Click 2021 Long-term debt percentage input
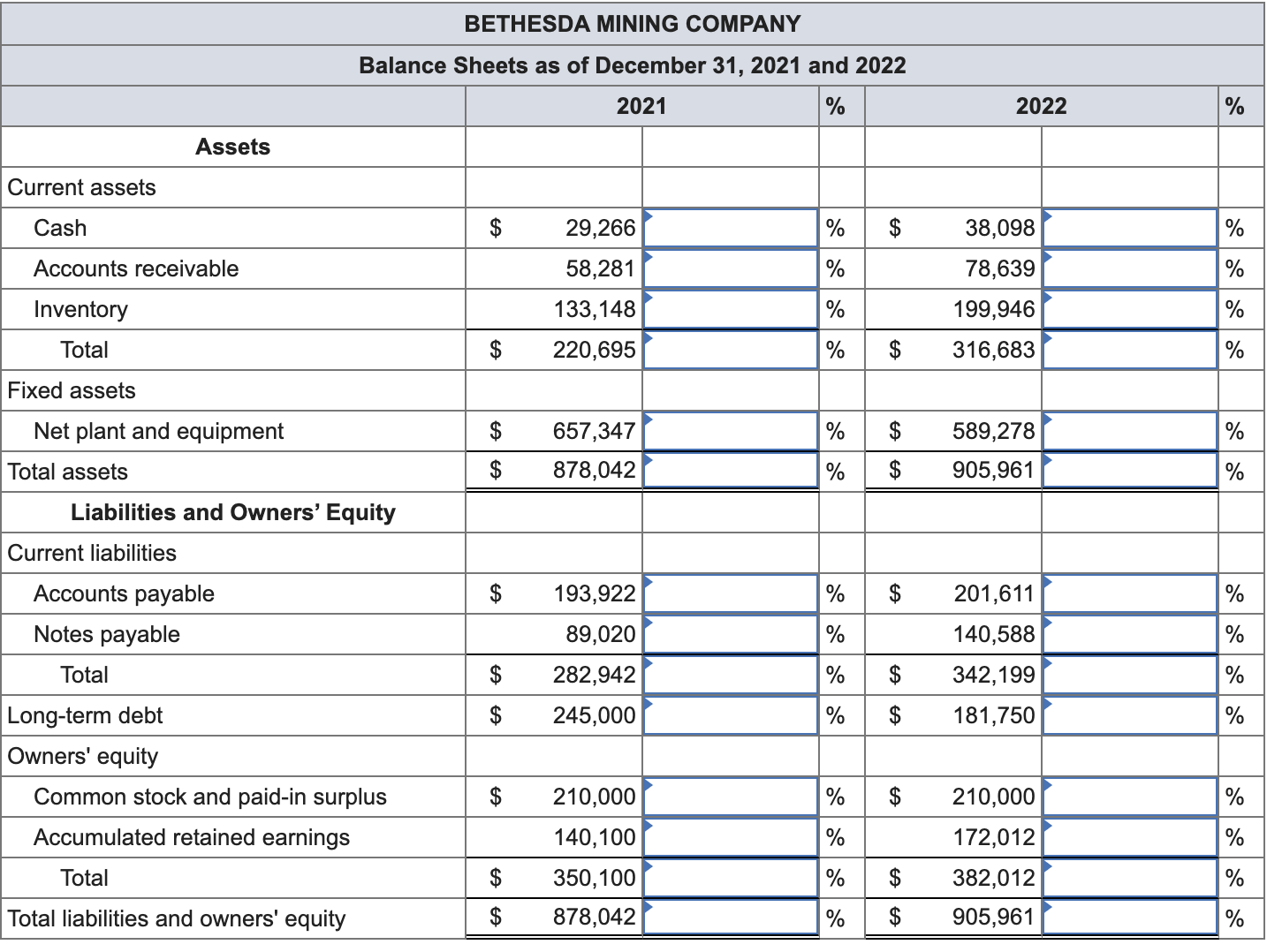The height and width of the screenshot is (952, 1267). click(731, 715)
